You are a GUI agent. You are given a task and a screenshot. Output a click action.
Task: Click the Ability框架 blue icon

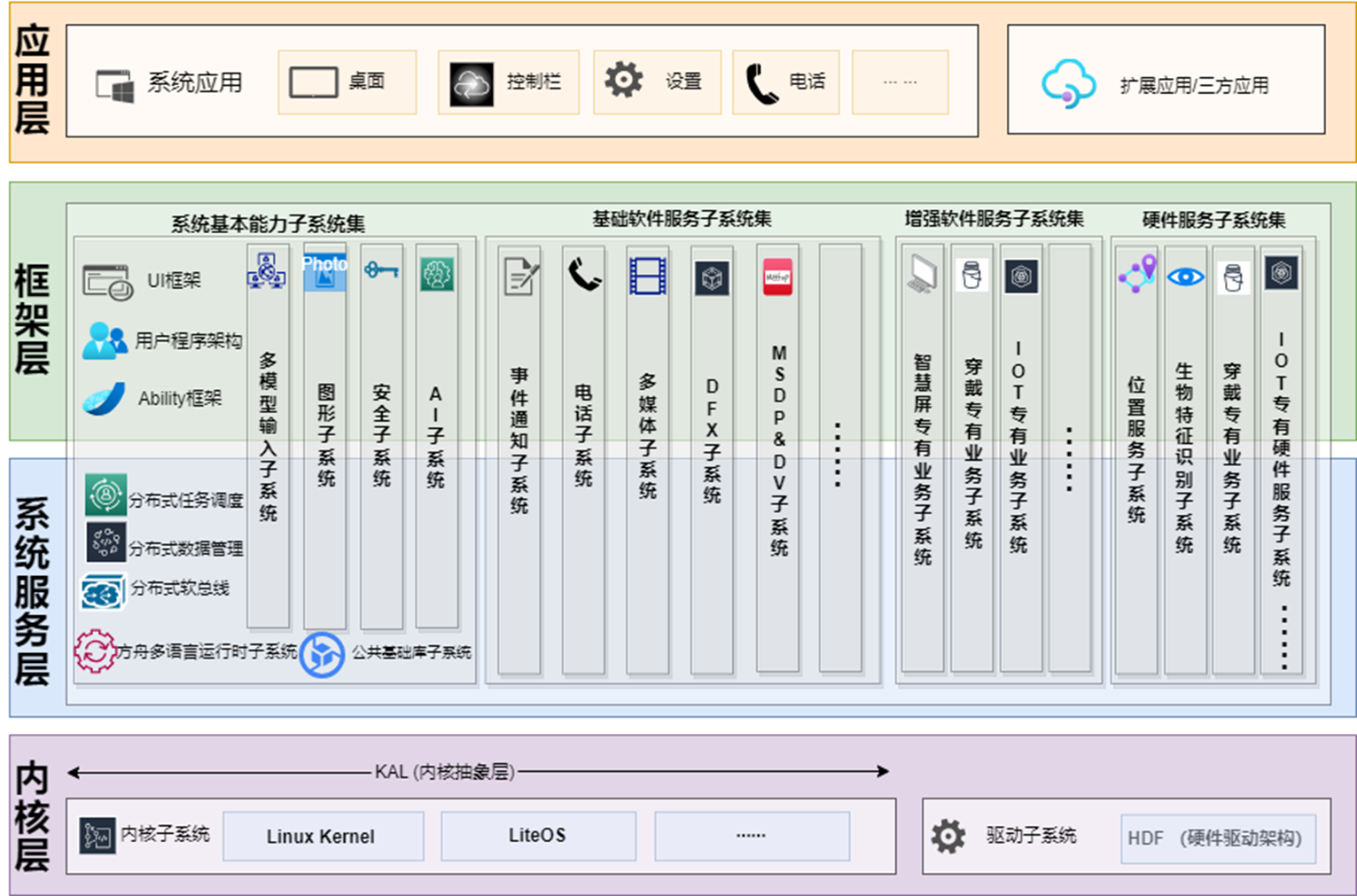click(x=105, y=399)
